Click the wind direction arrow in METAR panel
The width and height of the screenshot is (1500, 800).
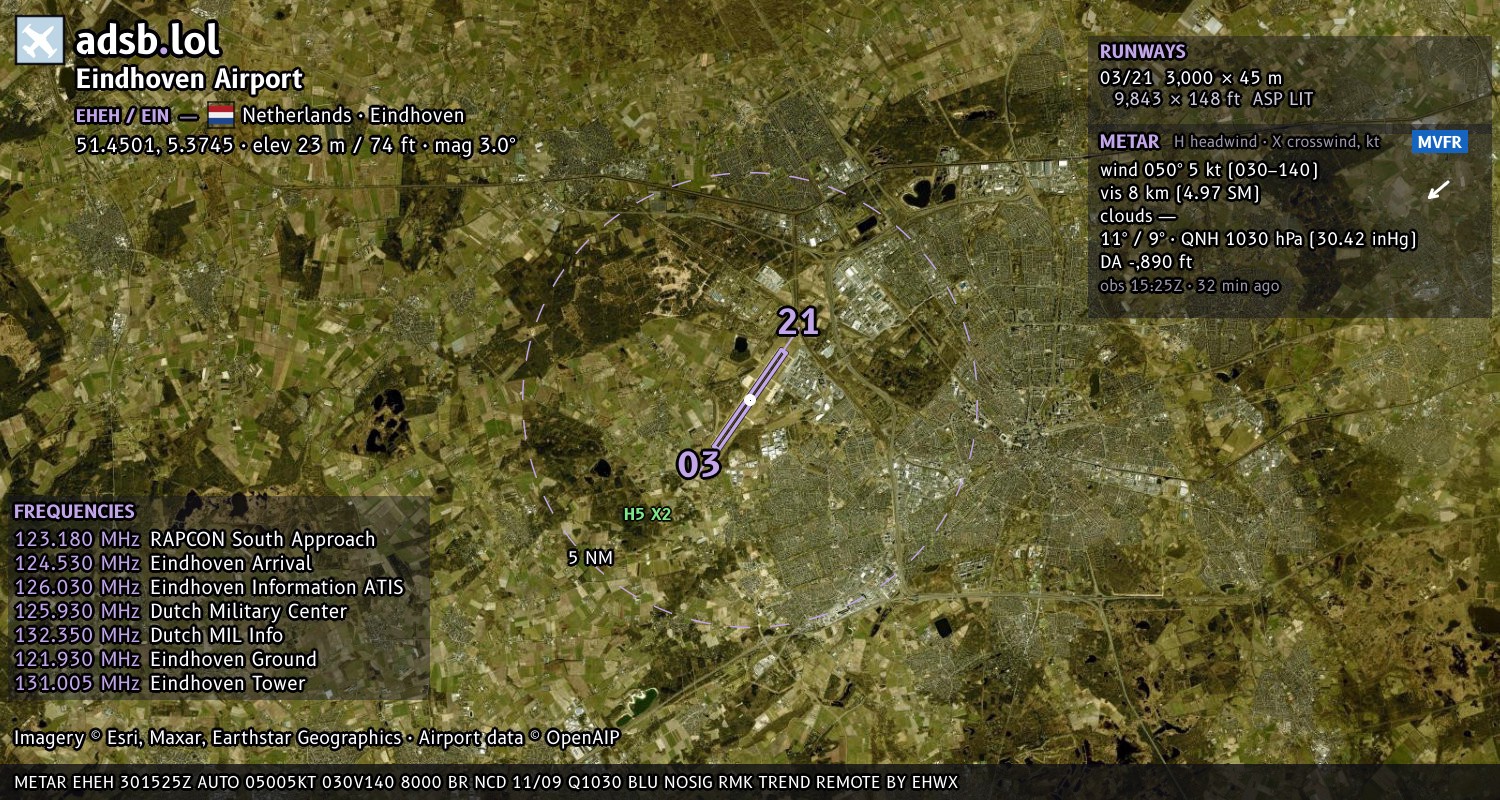tap(1438, 189)
